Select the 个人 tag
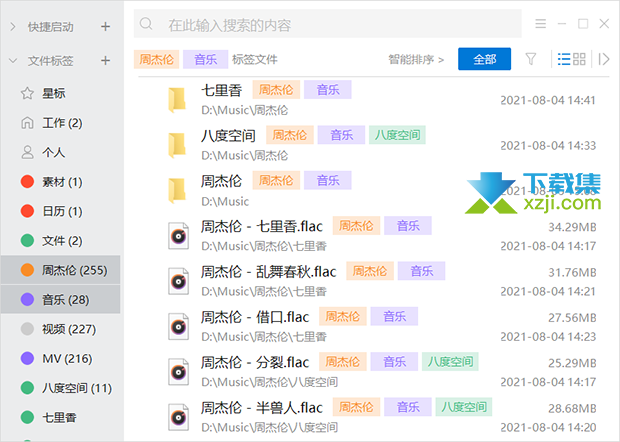The height and width of the screenshot is (442, 620). pos(60,153)
